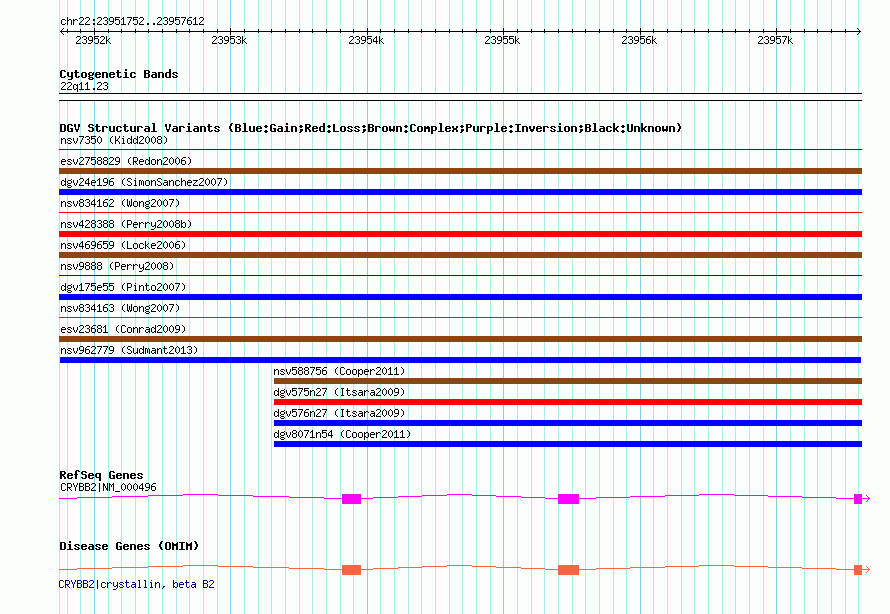Click the nsv7350 (Kidd2008) variant label
The height and width of the screenshot is (614, 890).
click(x=114, y=140)
